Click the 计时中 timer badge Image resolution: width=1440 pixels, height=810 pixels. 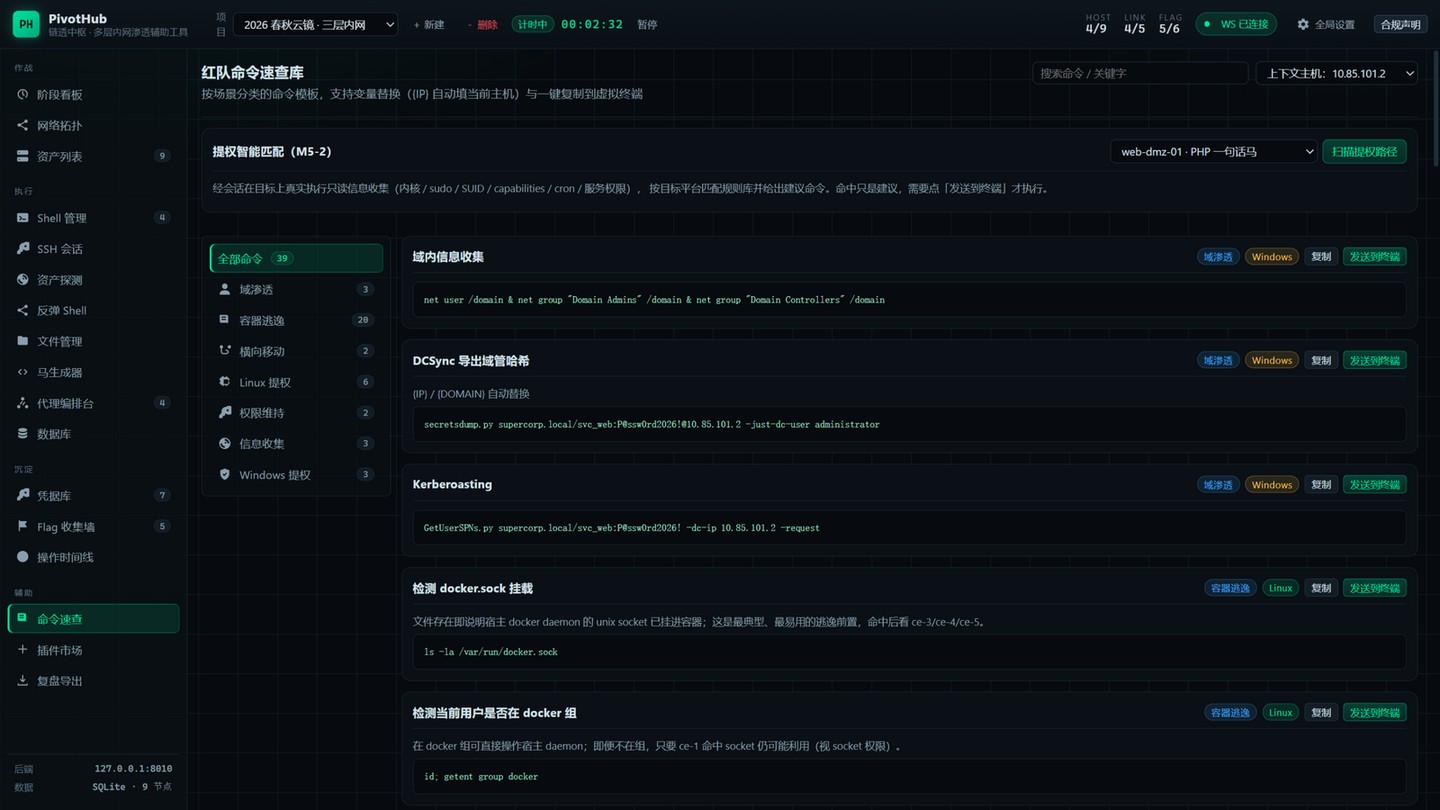(x=532, y=24)
